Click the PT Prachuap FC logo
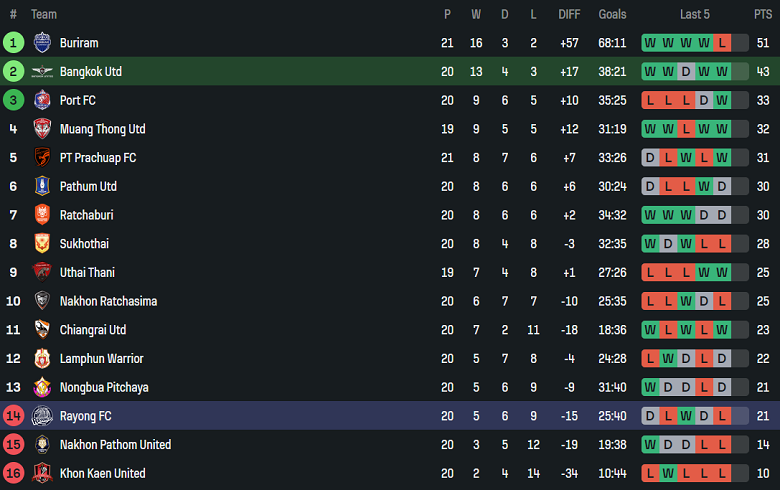The height and width of the screenshot is (490, 780). [42, 158]
